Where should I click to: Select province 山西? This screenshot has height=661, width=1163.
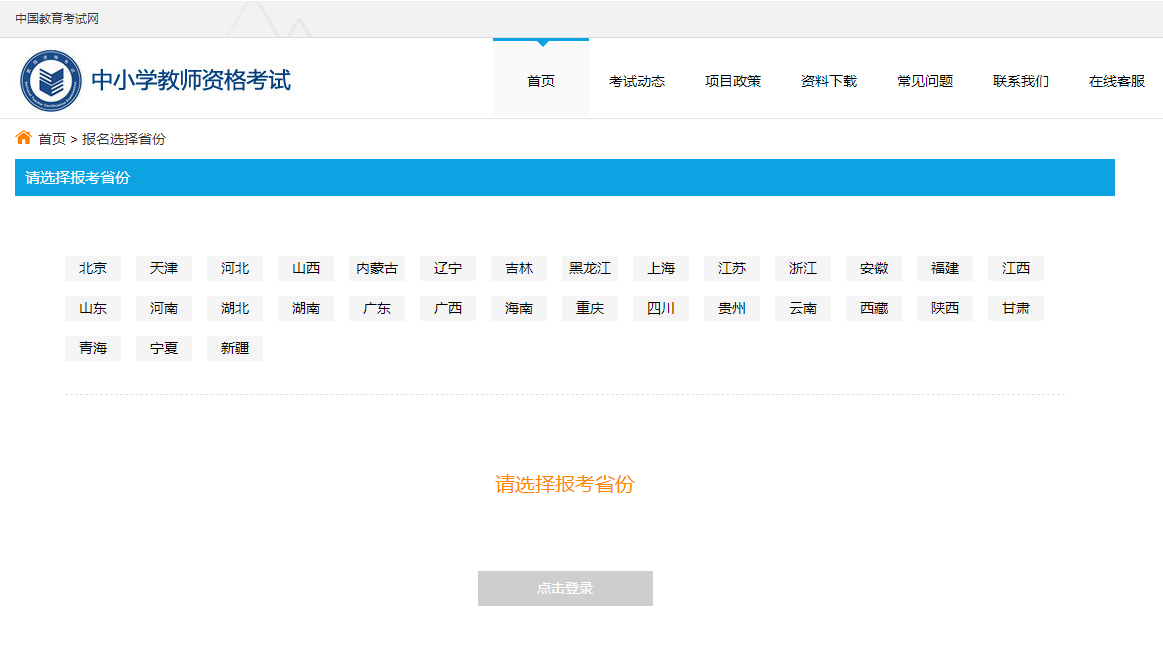[306, 268]
